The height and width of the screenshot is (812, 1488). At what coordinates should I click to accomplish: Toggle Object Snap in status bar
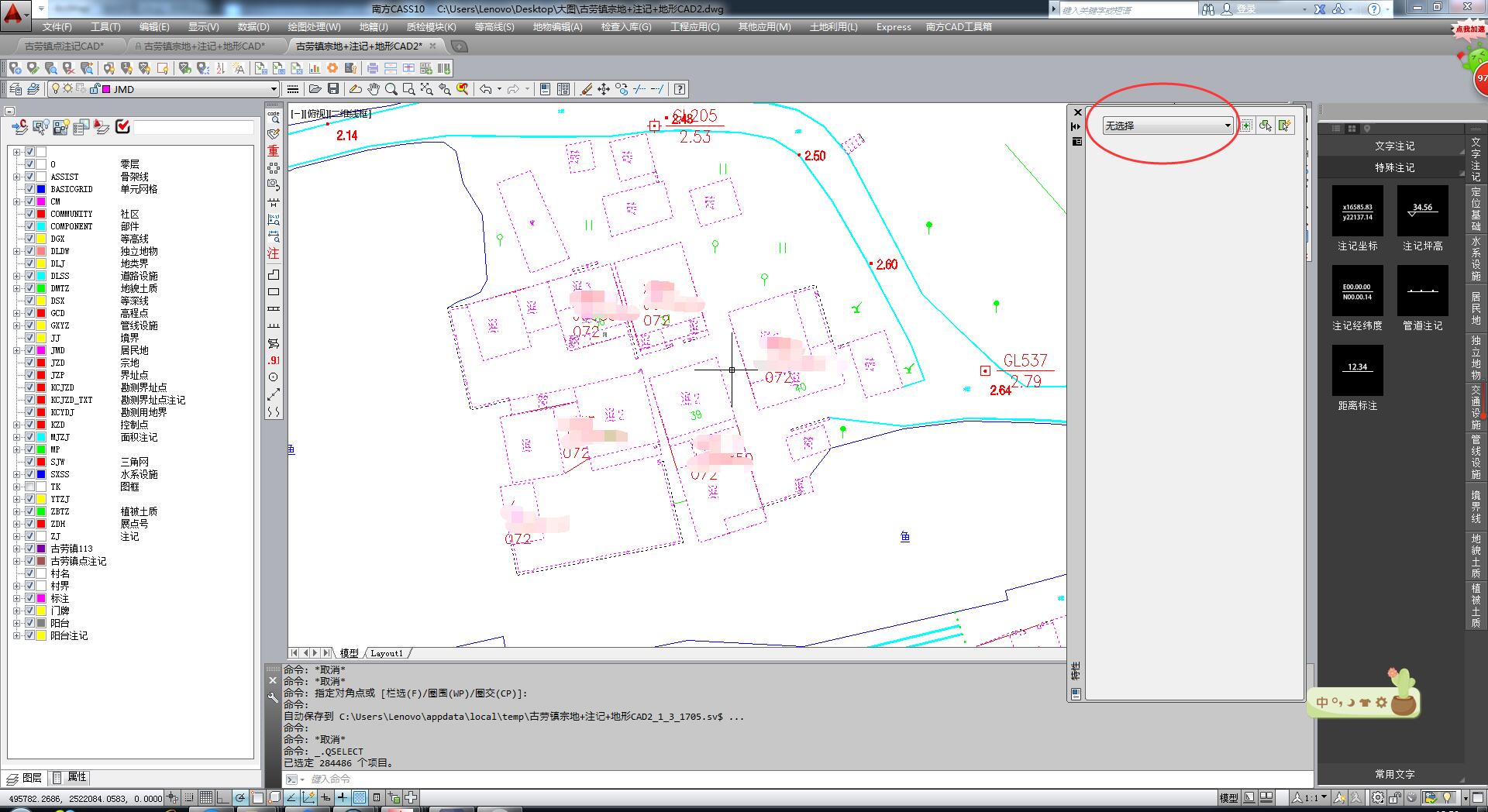point(257,797)
